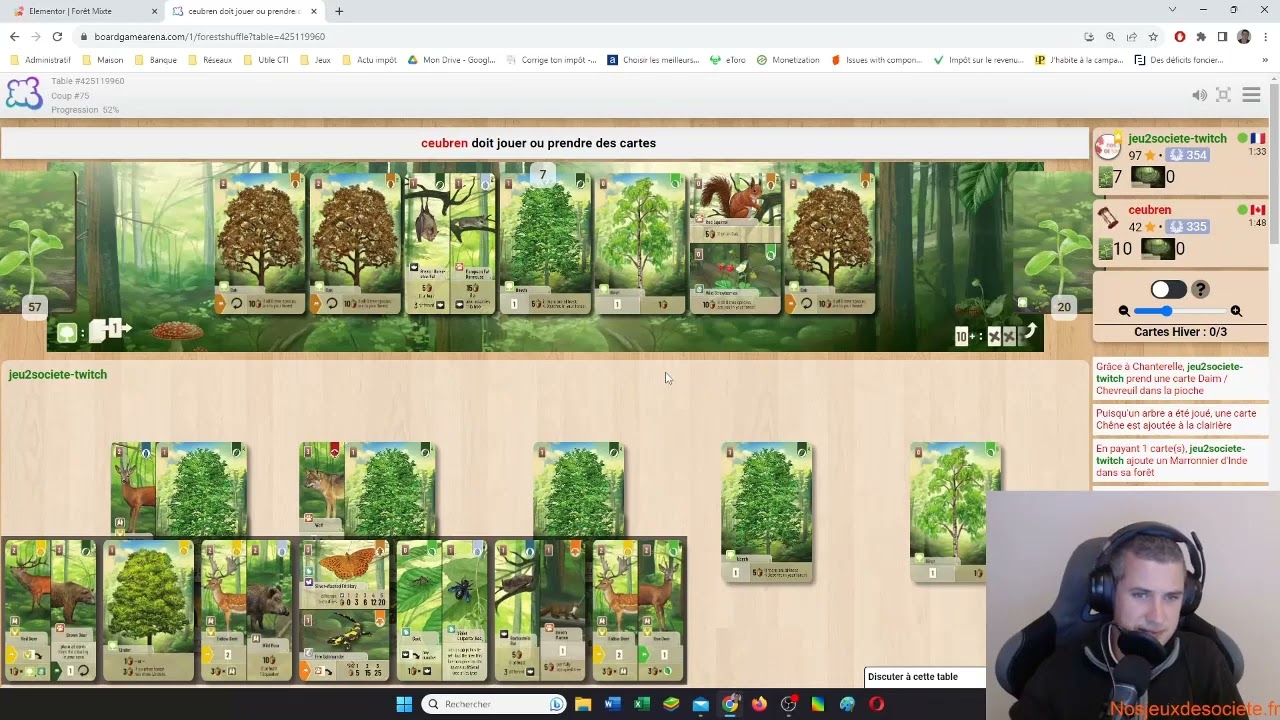Screen dimensions: 1280x720
Task: Open Opera from the taskbar
Action: 876,704
